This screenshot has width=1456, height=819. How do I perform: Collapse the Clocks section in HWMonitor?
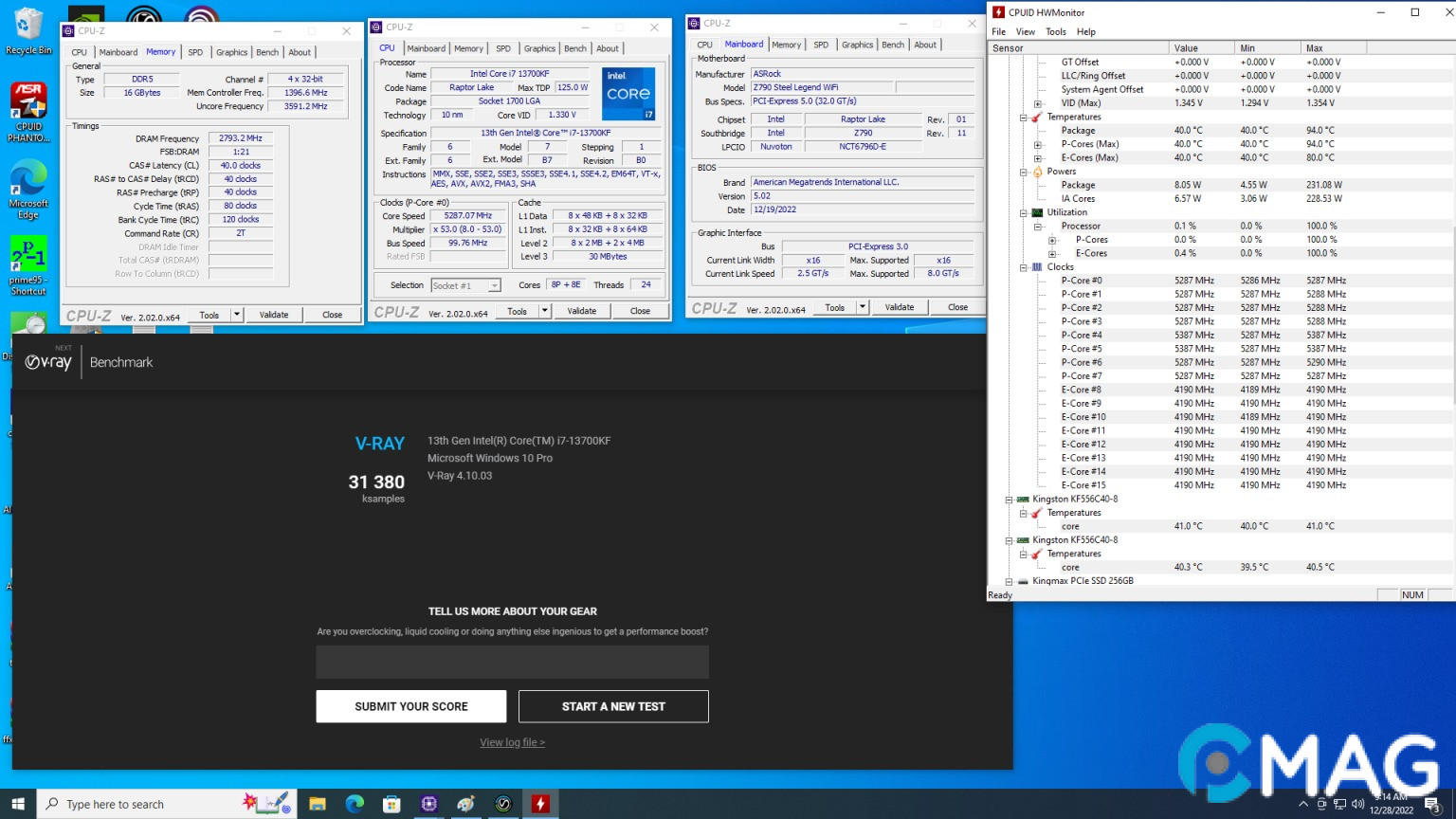1024,267
